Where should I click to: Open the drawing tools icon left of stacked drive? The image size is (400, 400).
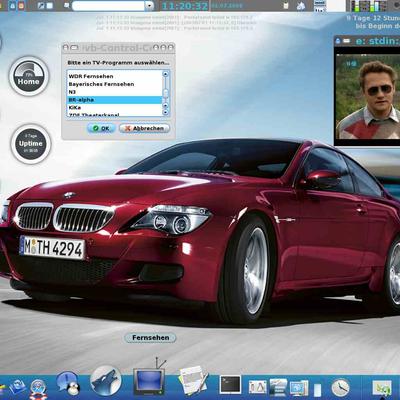[258, 388]
